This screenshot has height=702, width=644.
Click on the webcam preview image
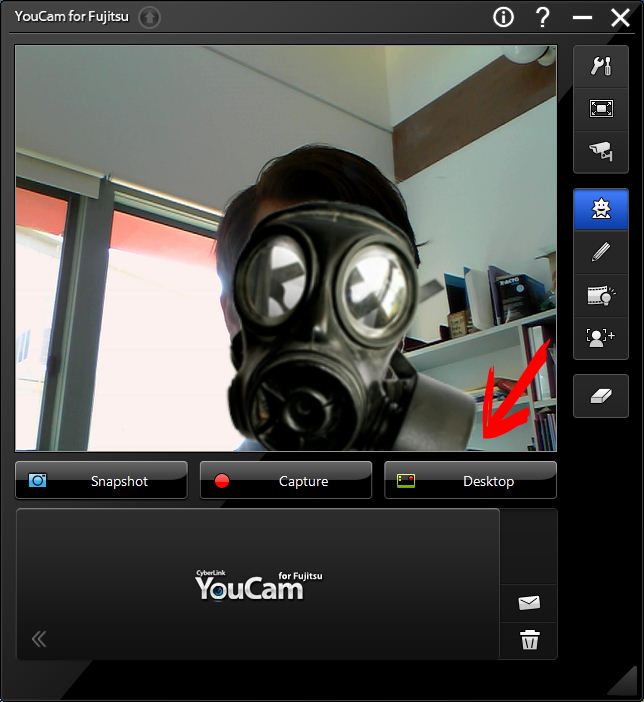coord(286,248)
